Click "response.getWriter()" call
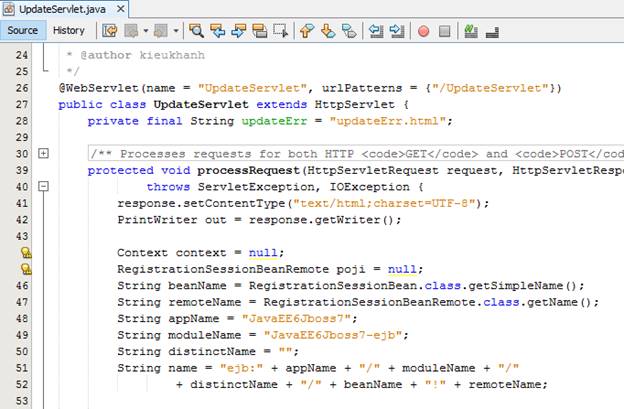The image size is (624, 409). click(322, 220)
